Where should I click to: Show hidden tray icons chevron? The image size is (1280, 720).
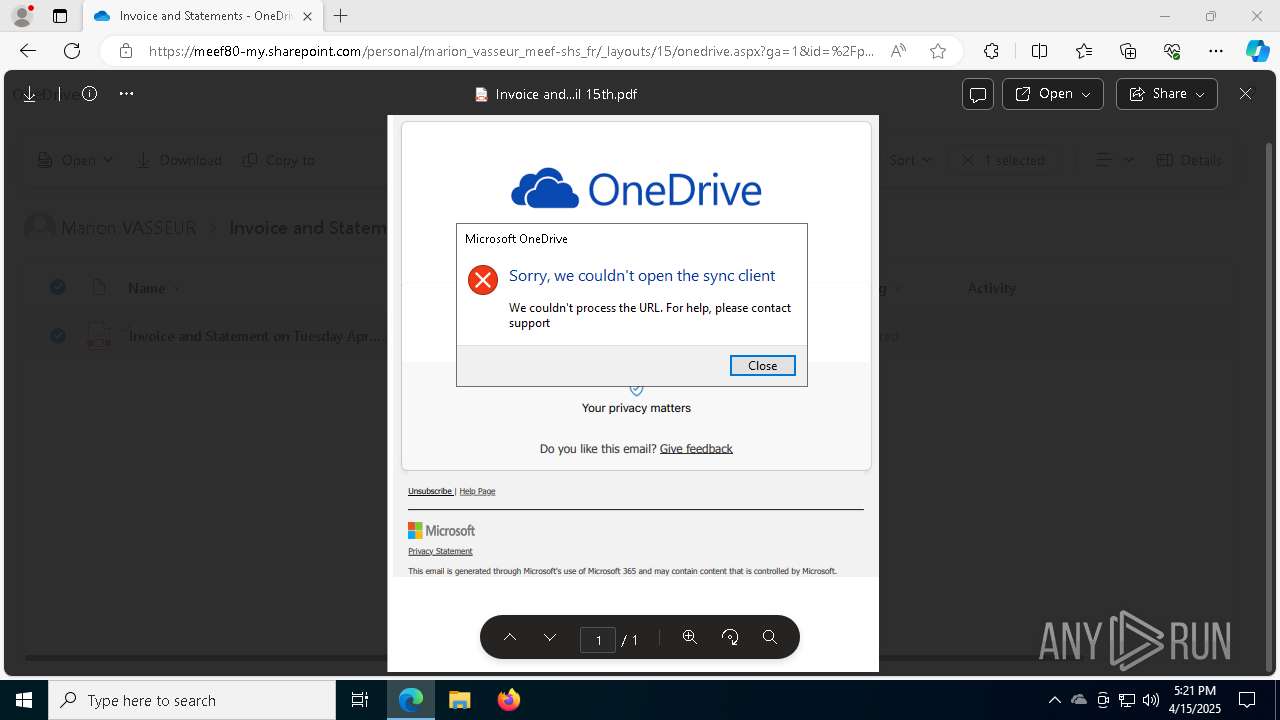(x=1054, y=700)
